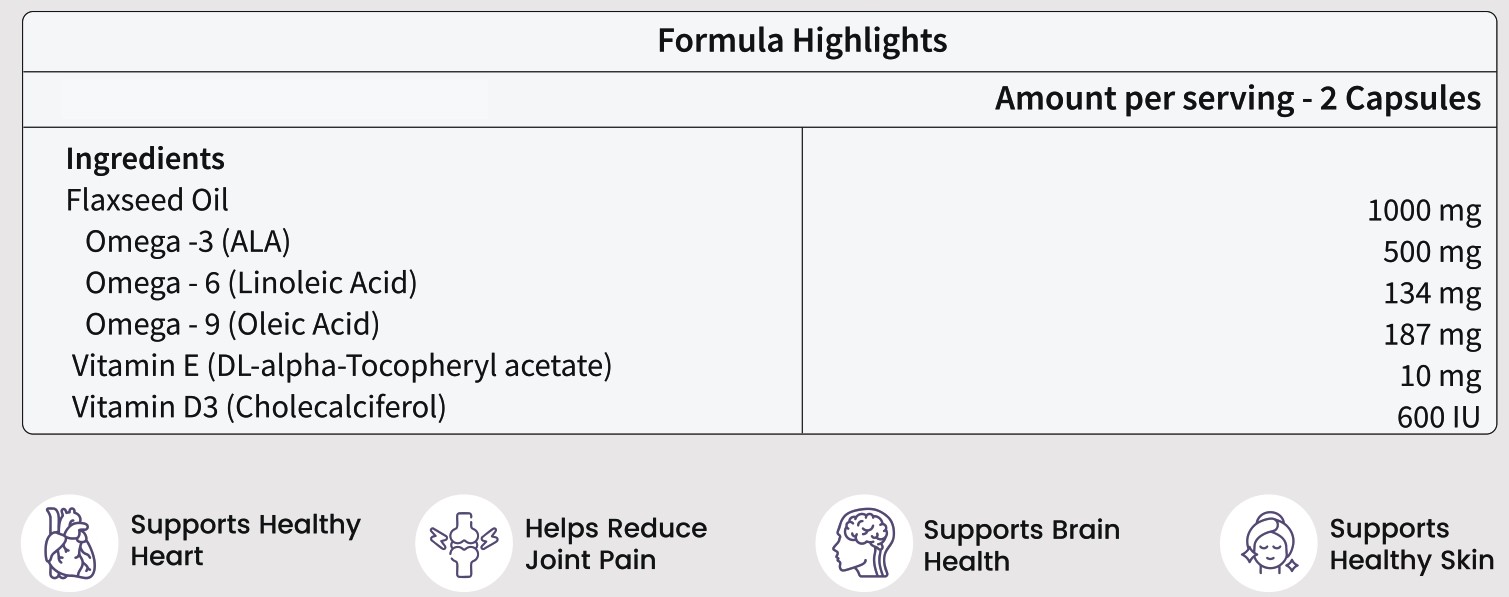The height and width of the screenshot is (597, 1509).
Task: Click the Ingredients column header
Action: pos(145,159)
